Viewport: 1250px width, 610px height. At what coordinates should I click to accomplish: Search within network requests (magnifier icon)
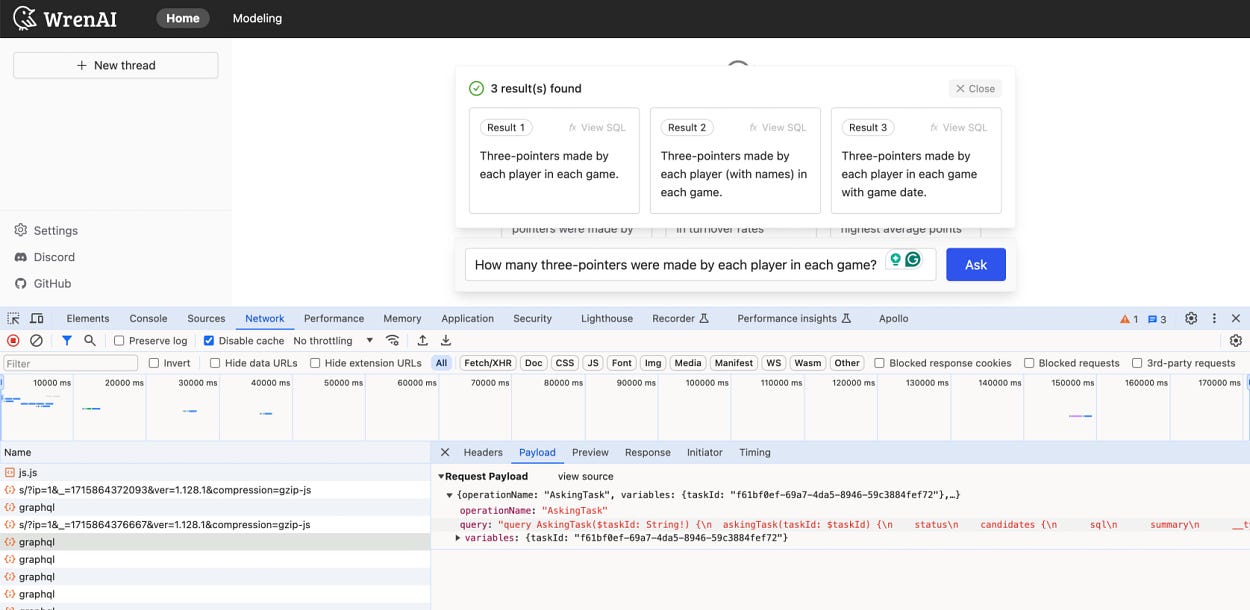[x=88, y=340]
